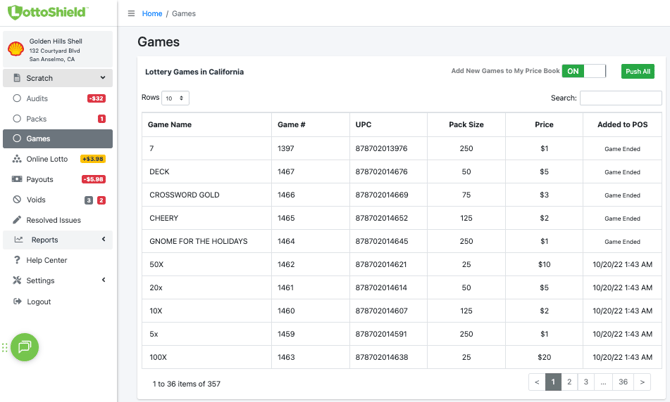Image resolution: width=670 pixels, height=402 pixels.
Task: Collapse the Scratch menu chevron
Action: pyautogui.click(x=103, y=77)
